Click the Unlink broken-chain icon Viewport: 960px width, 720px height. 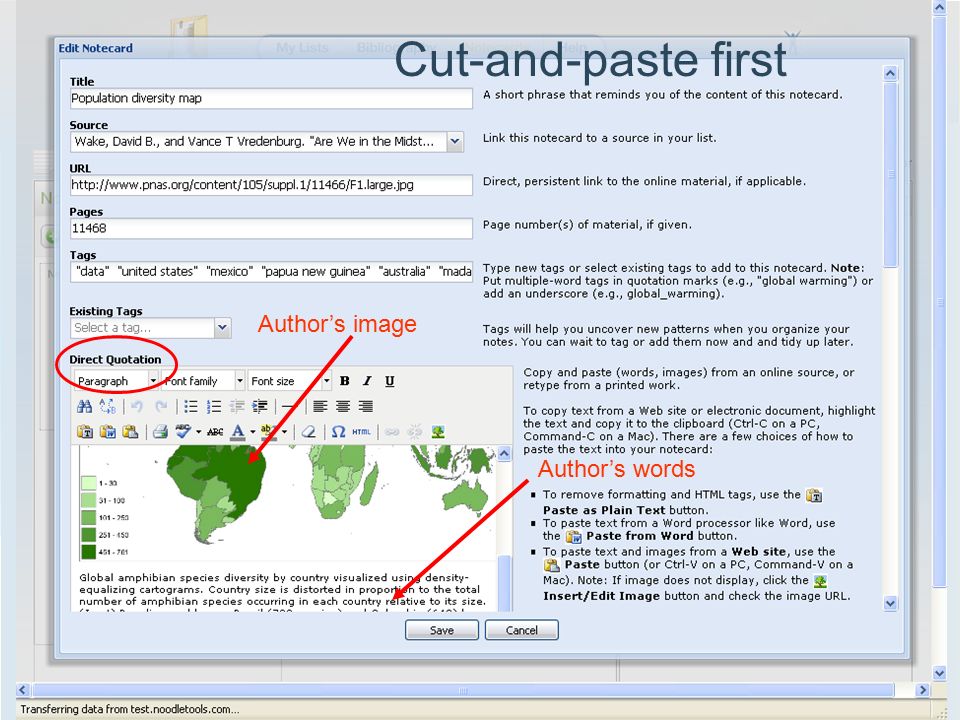[x=414, y=432]
